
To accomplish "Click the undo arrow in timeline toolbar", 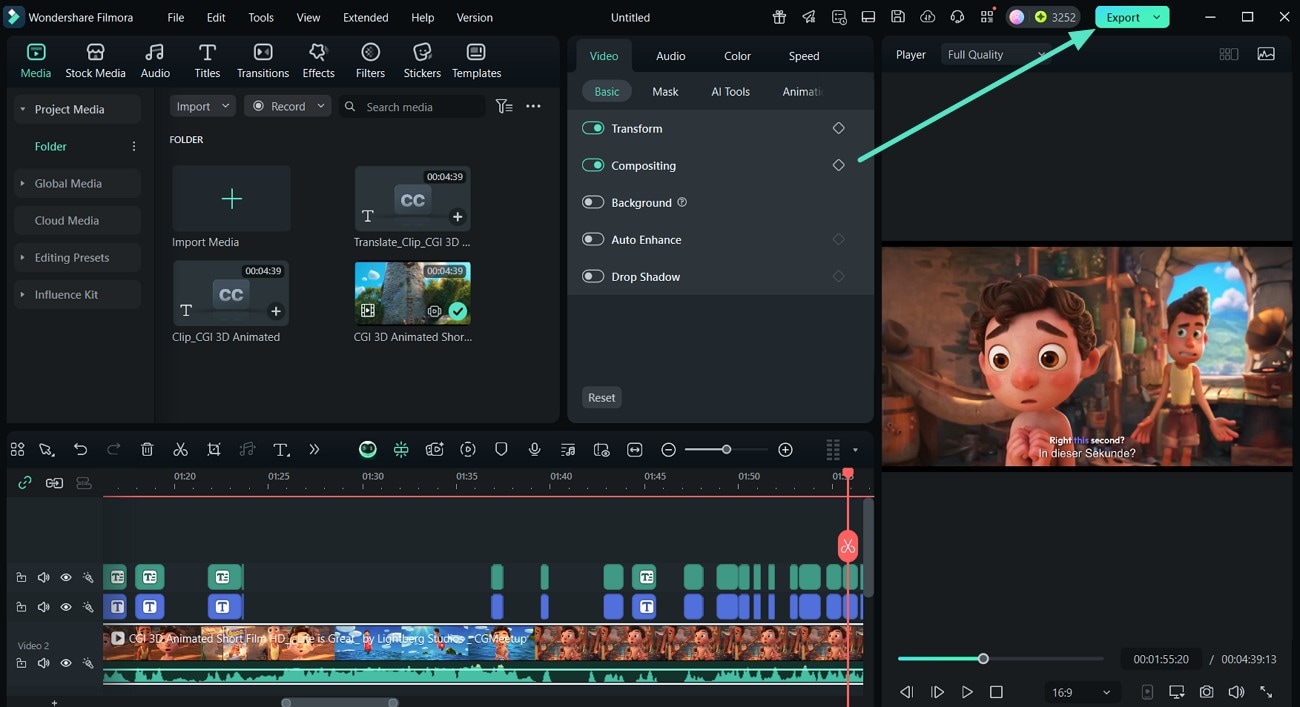I will pyautogui.click(x=80, y=450).
